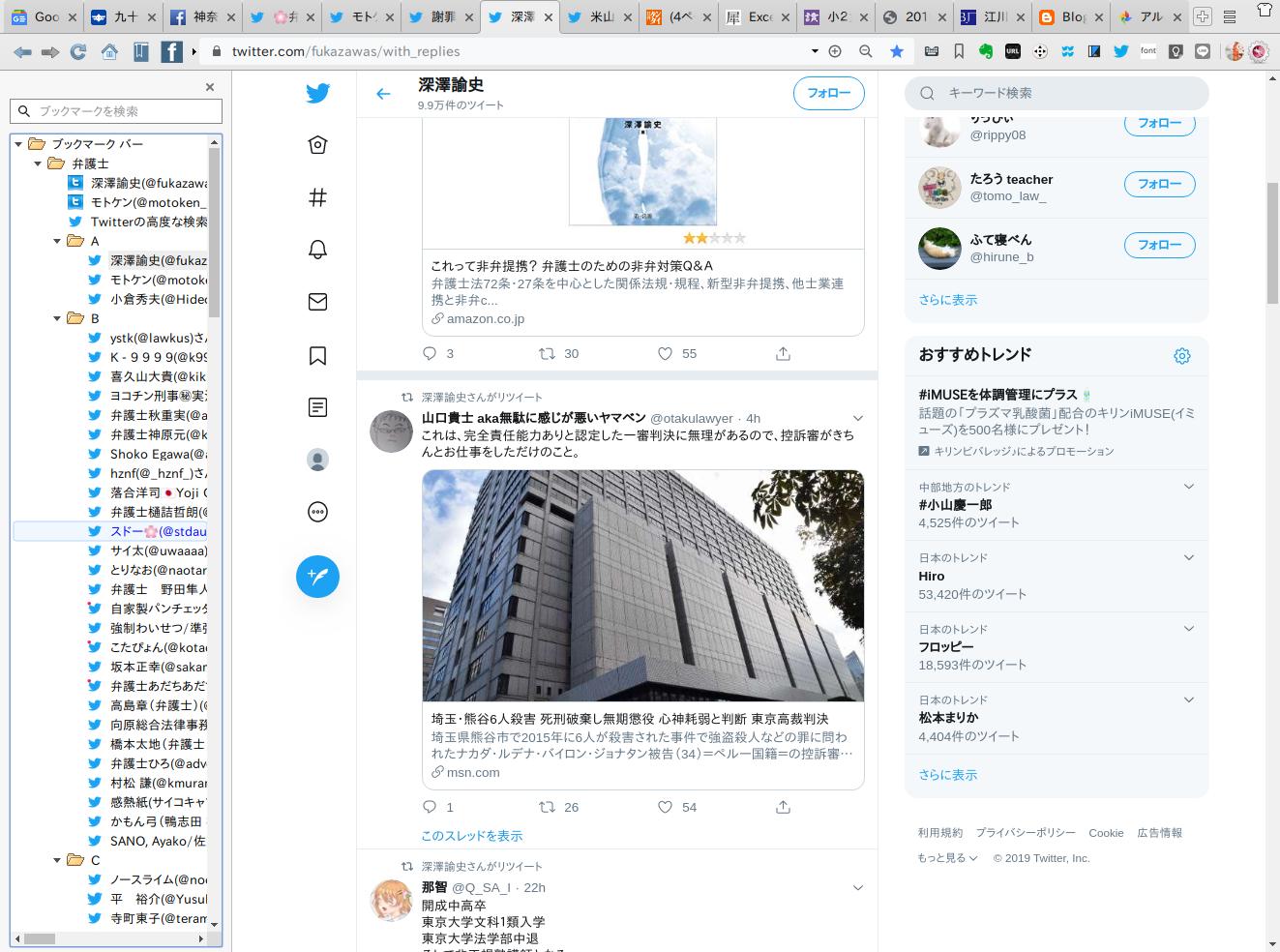Screen dimensions: 1280x952
Task: Open Messages envelope icon
Action: [x=317, y=302]
